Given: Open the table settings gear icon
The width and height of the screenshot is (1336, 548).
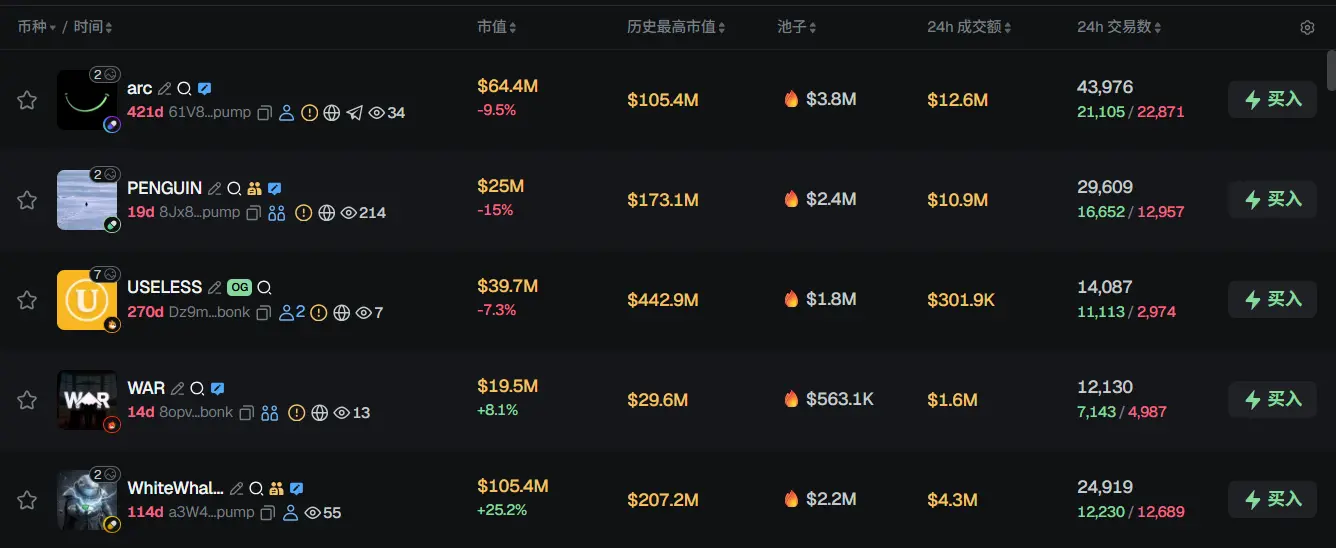Looking at the screenshot, I should (1307, 28).
